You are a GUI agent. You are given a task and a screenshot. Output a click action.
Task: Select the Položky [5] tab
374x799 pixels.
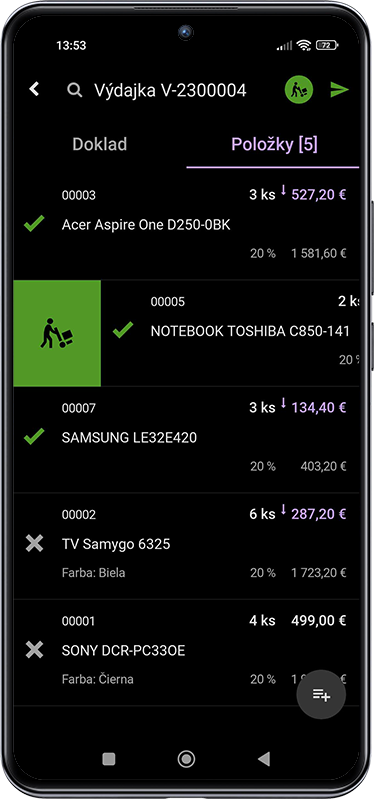click(x=274, y=144)
